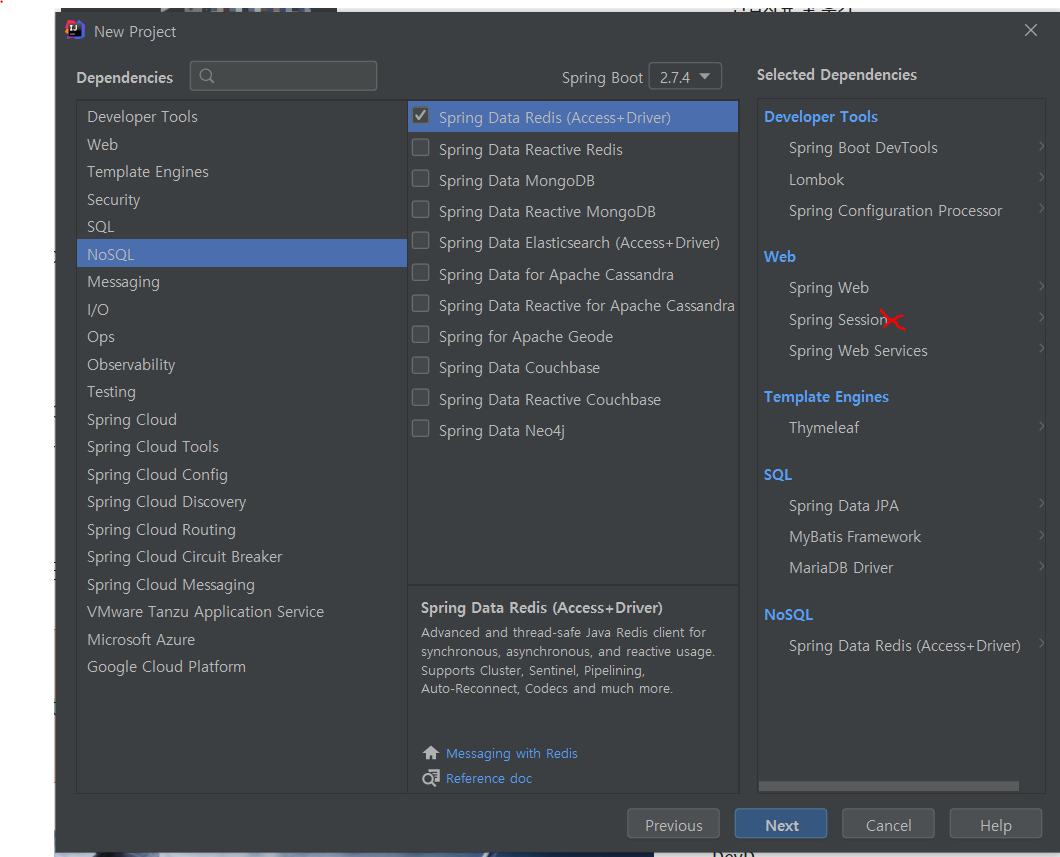Image resolution: width=1060 pixels, height=857 pixels.
Task: Focus the Dependencies search field
Action: pos(283,76)
